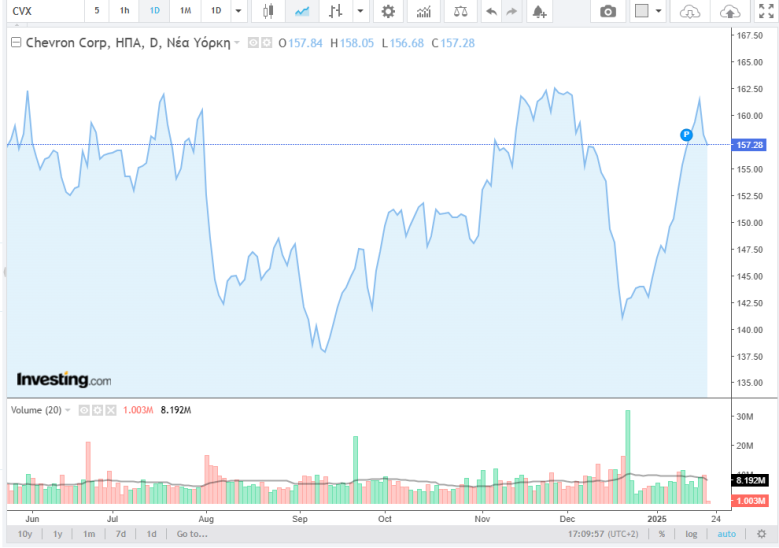Toggle auto scale button
The width and height of the screenshot is (779, 548).
726,534
